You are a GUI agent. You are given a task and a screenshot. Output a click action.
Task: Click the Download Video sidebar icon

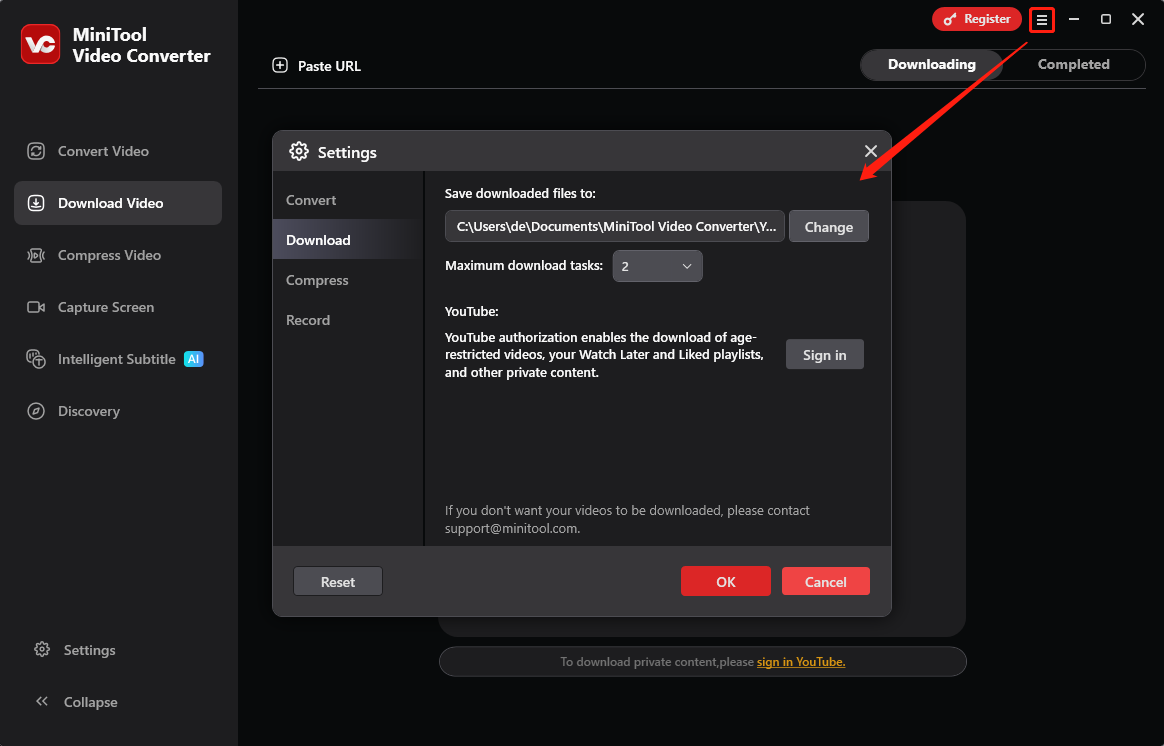(x=36, y=203)
